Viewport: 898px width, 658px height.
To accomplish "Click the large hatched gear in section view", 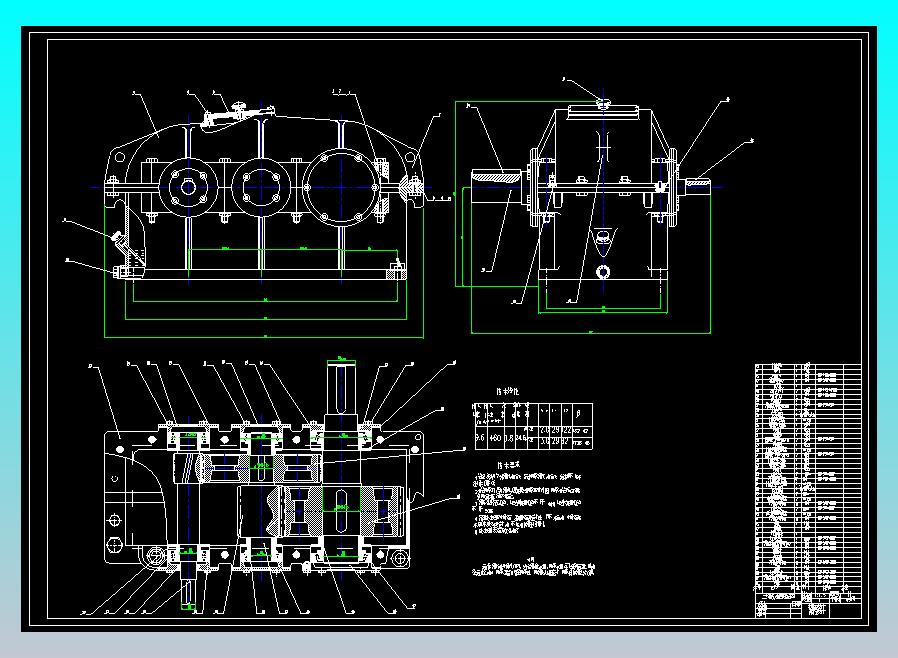I will [342, 511].
